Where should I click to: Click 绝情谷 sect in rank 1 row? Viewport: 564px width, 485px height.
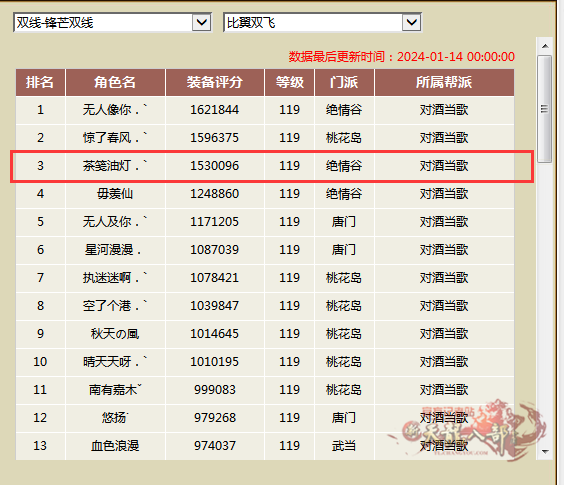(x=344, y=110)
